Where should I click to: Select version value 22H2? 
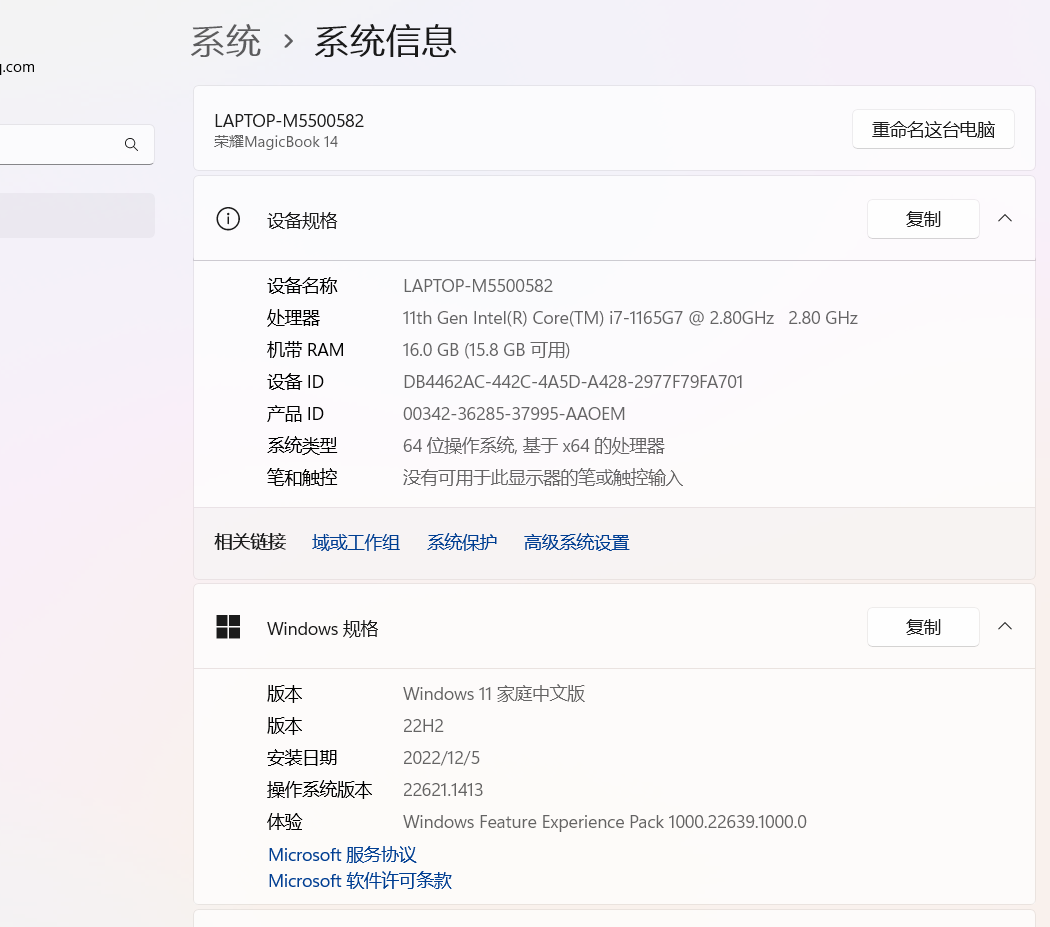point(423,726)
